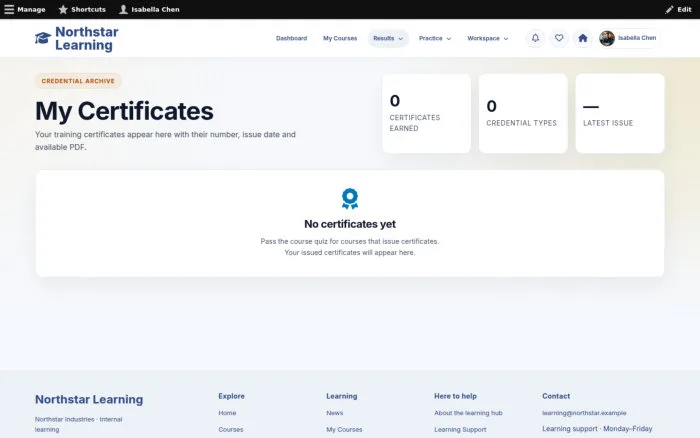Expand the Practice dropdown menu

pos(435,38)
